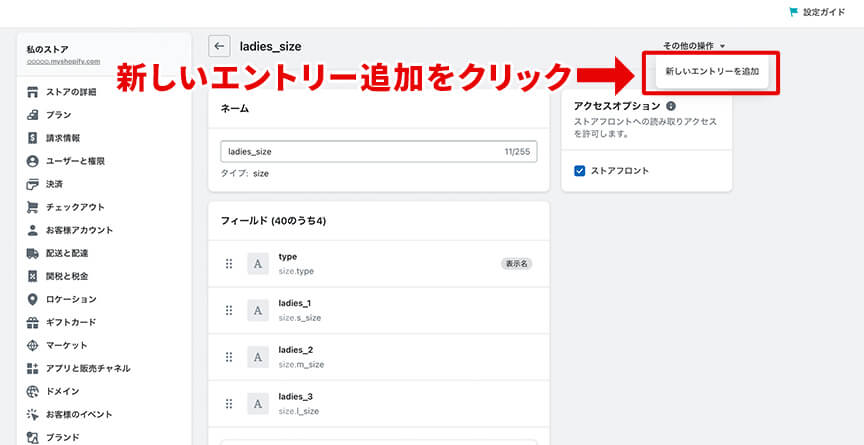Open the その他の操作 dropdown
This screenshot has height=445, width=864.
pos(694,46)
